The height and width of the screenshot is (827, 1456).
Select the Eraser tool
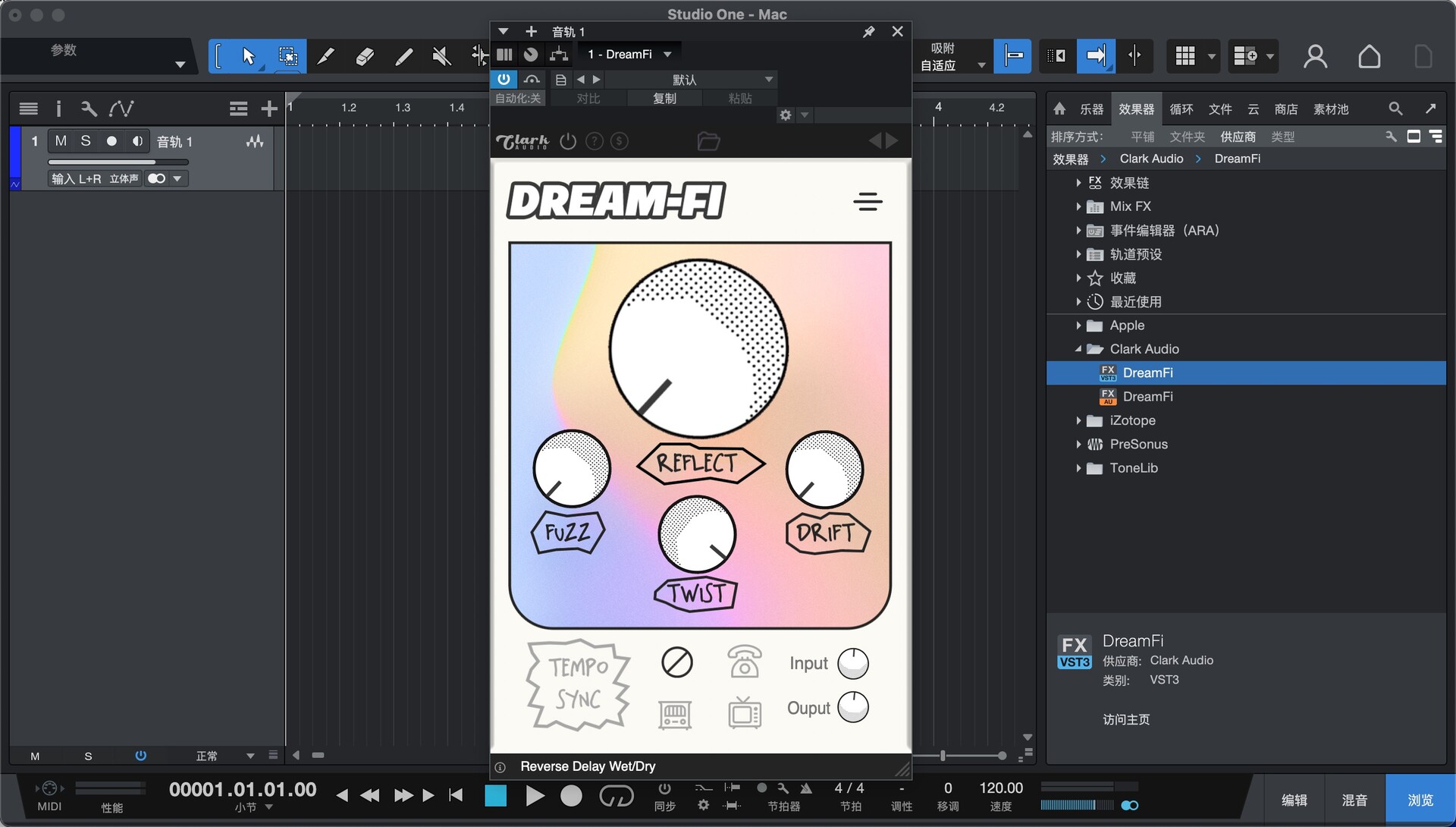tap(365, 56)
